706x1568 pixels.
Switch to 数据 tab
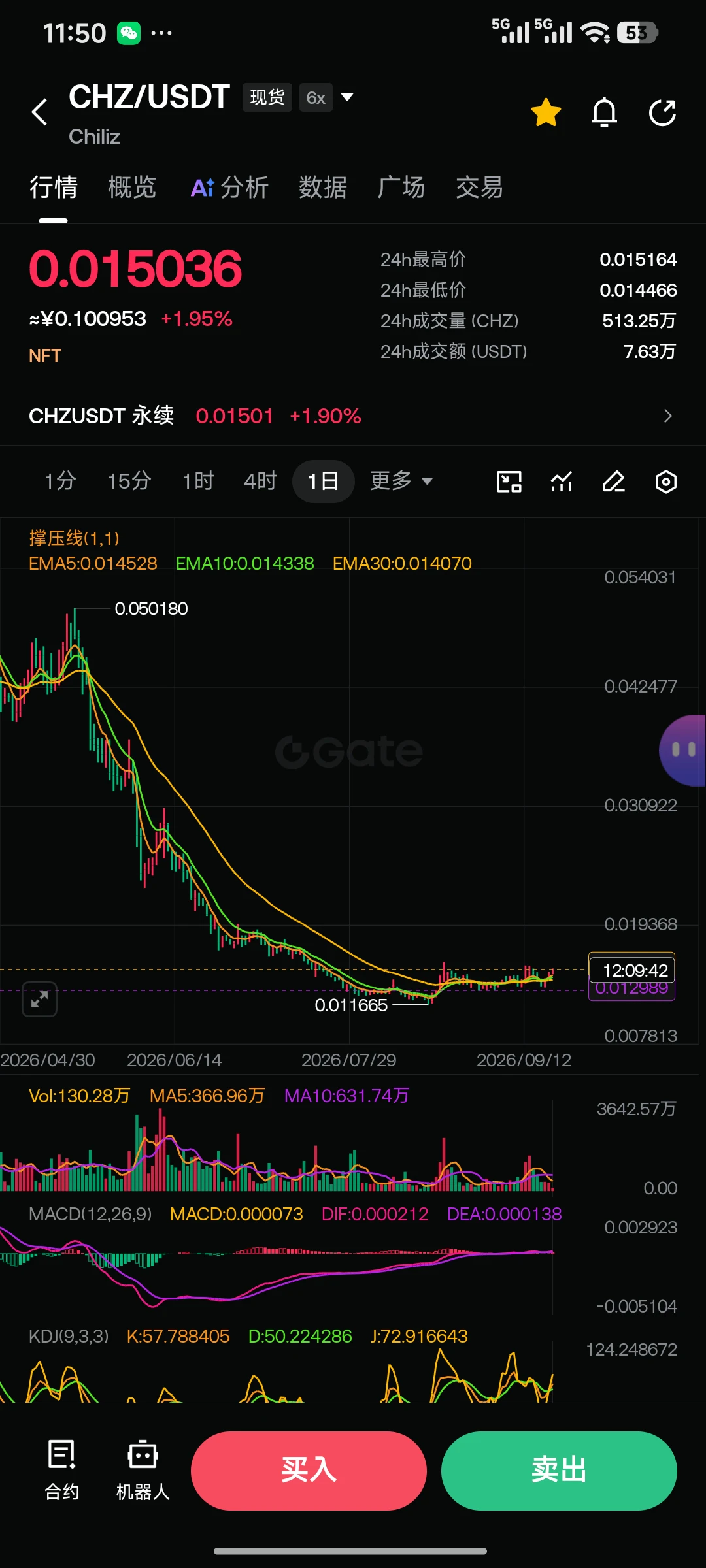click(x=323, y=188)
